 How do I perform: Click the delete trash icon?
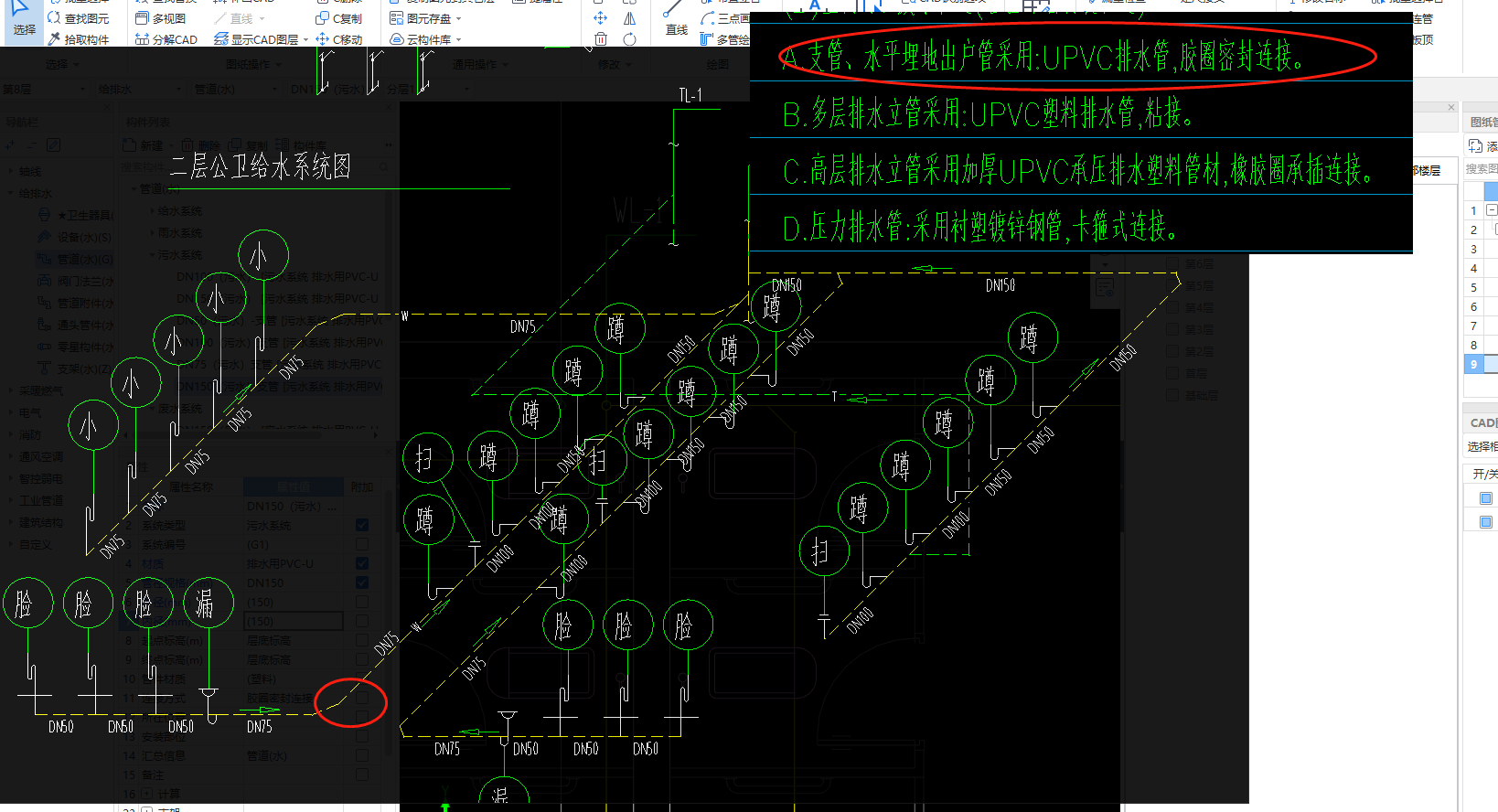pos(601,39)
